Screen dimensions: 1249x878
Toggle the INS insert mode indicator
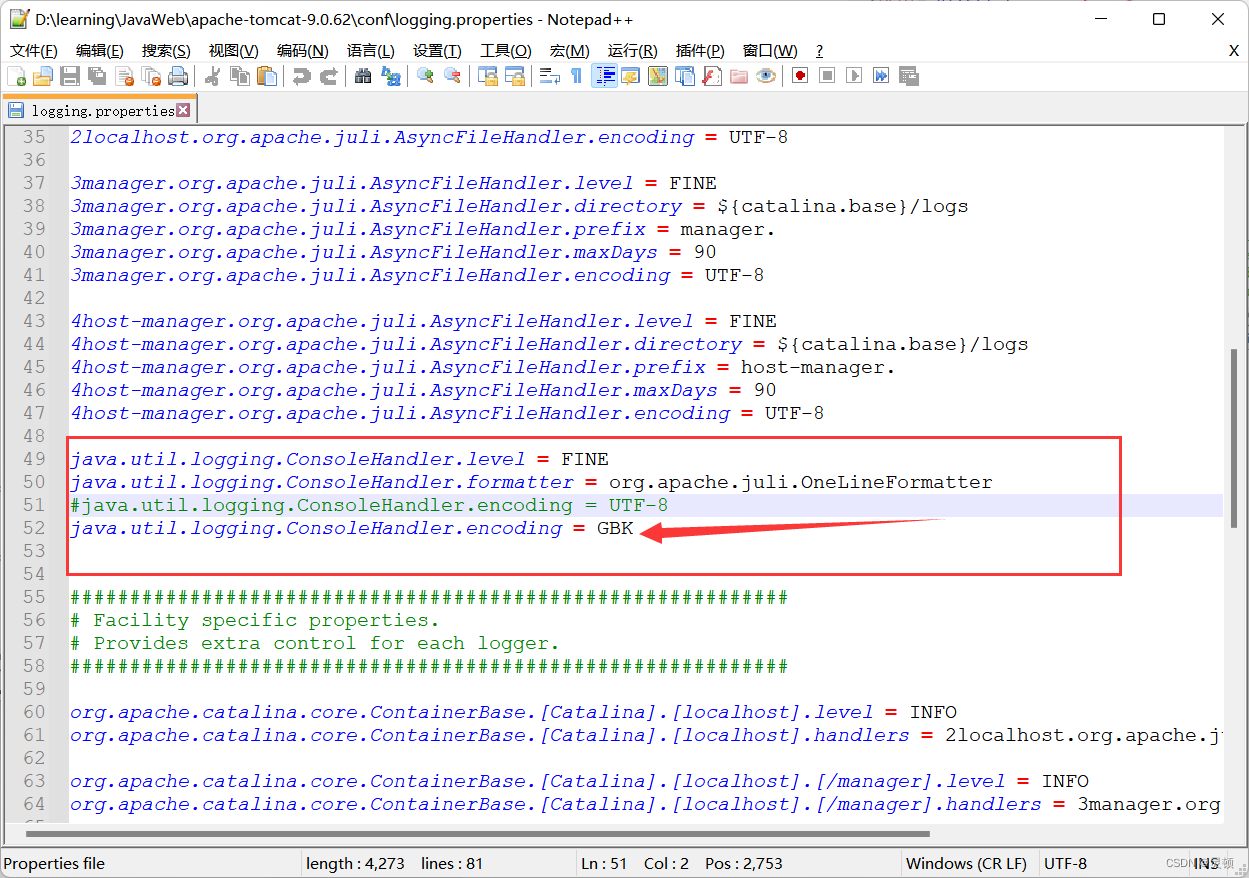pyautogui.click(x=1207, y=863)
